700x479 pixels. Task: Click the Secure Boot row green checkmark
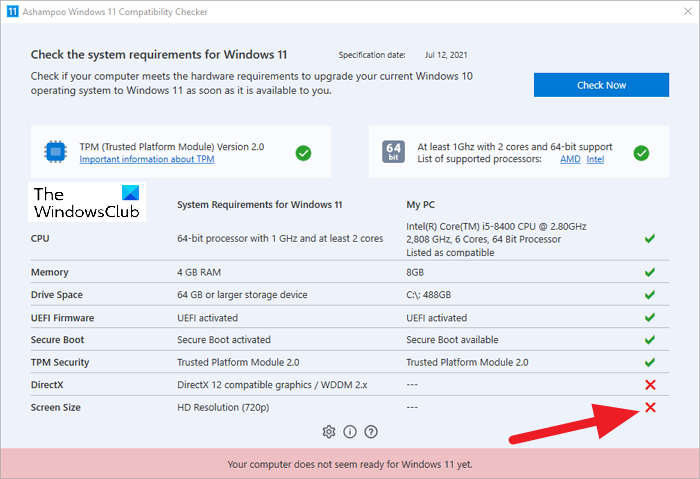click(650, 340)
